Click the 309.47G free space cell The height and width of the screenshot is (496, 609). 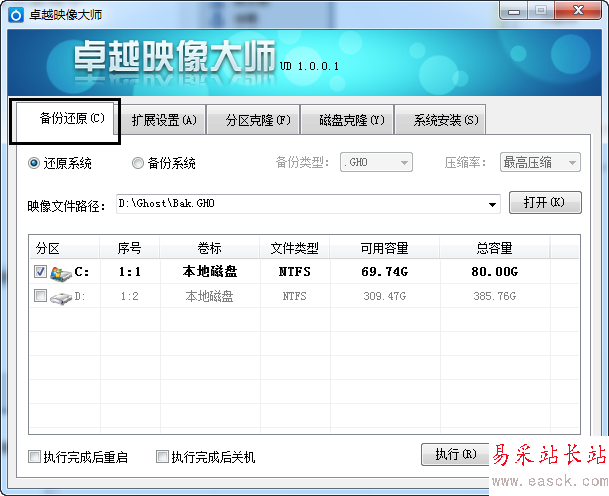tap(385, 296)
